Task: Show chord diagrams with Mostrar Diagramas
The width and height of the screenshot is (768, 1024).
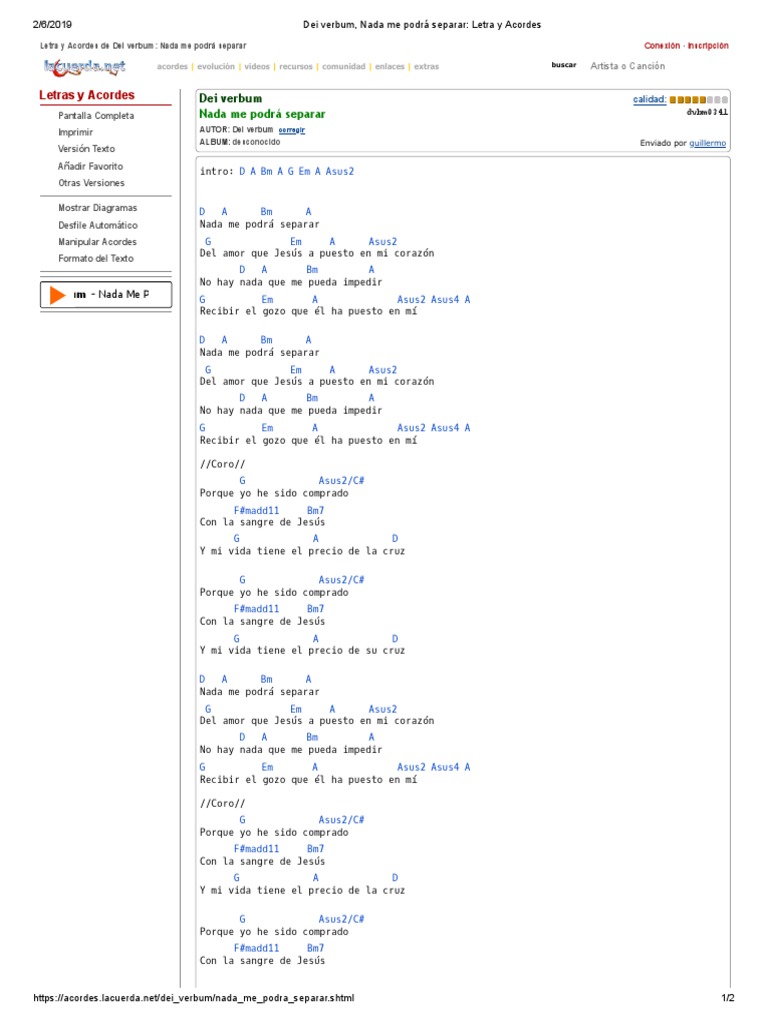Action: (98, 208)
